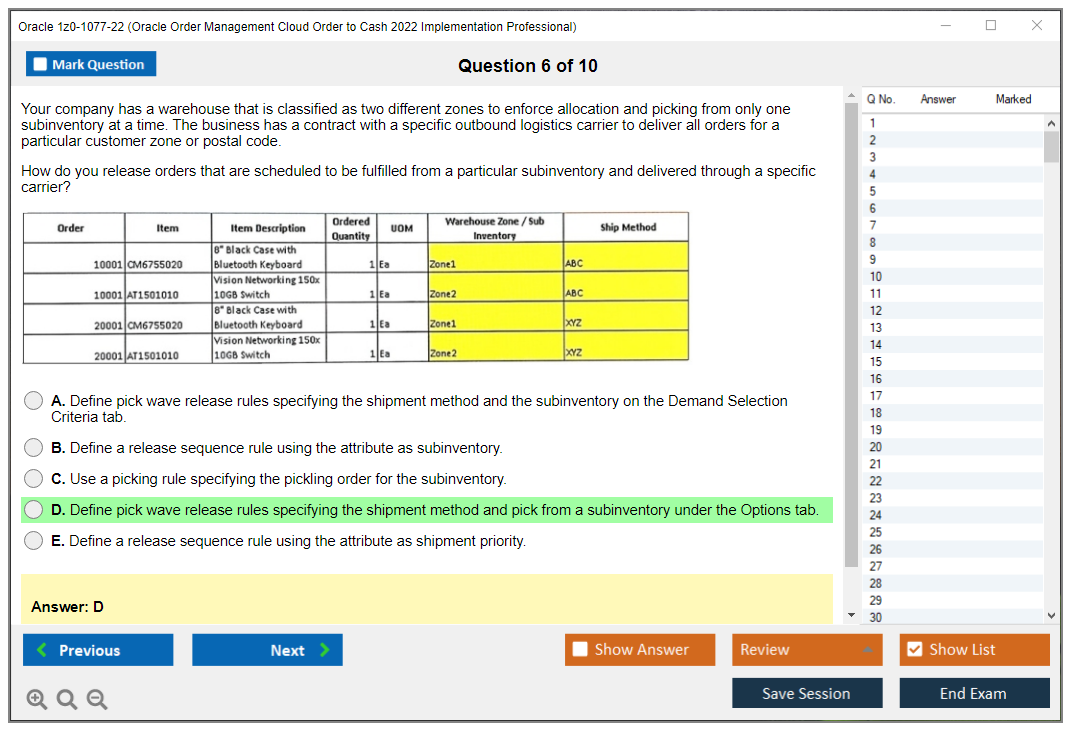This screenshot has width=1075, height=735.
Task: Select answer option E radio button
Action: (34, 541)
